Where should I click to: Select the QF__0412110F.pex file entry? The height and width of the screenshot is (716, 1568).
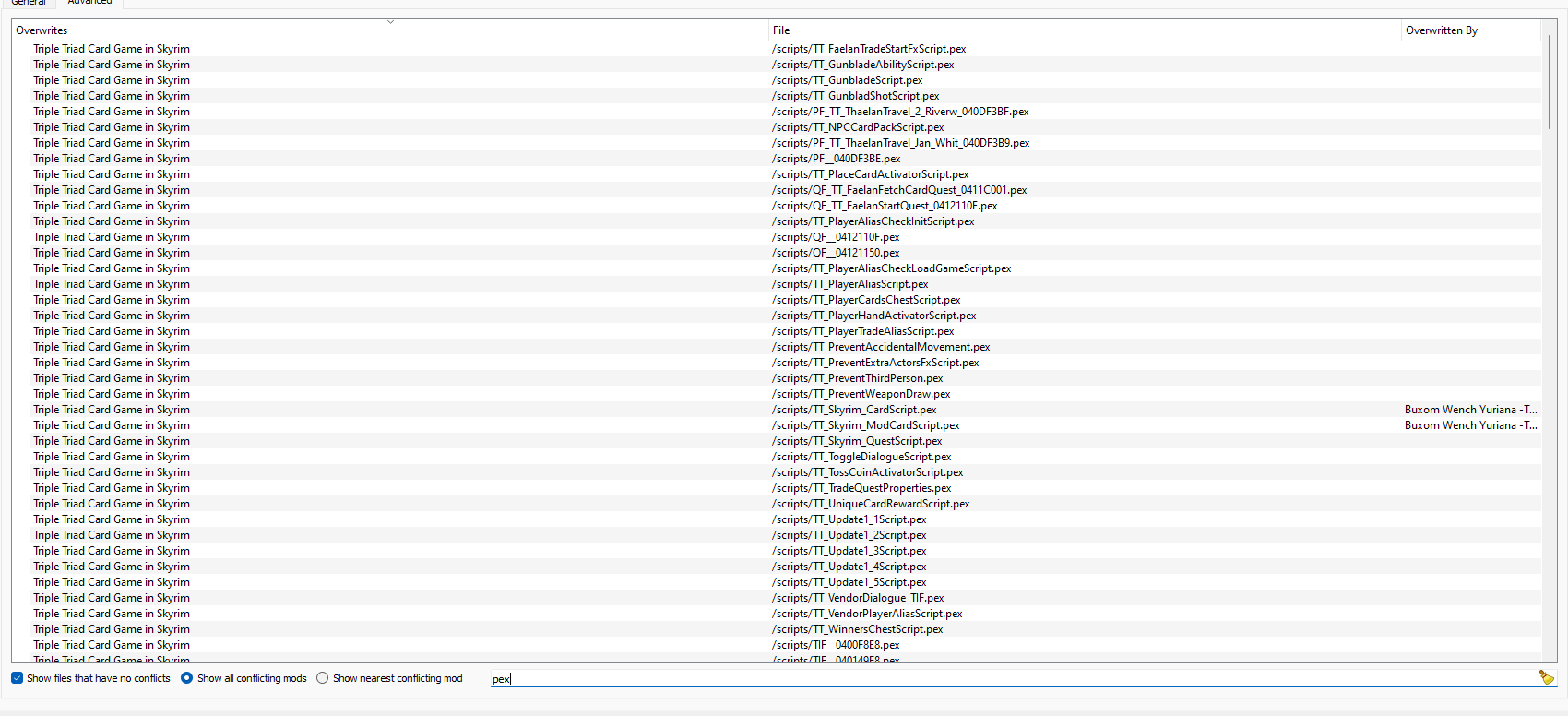(x=836, y=237)
